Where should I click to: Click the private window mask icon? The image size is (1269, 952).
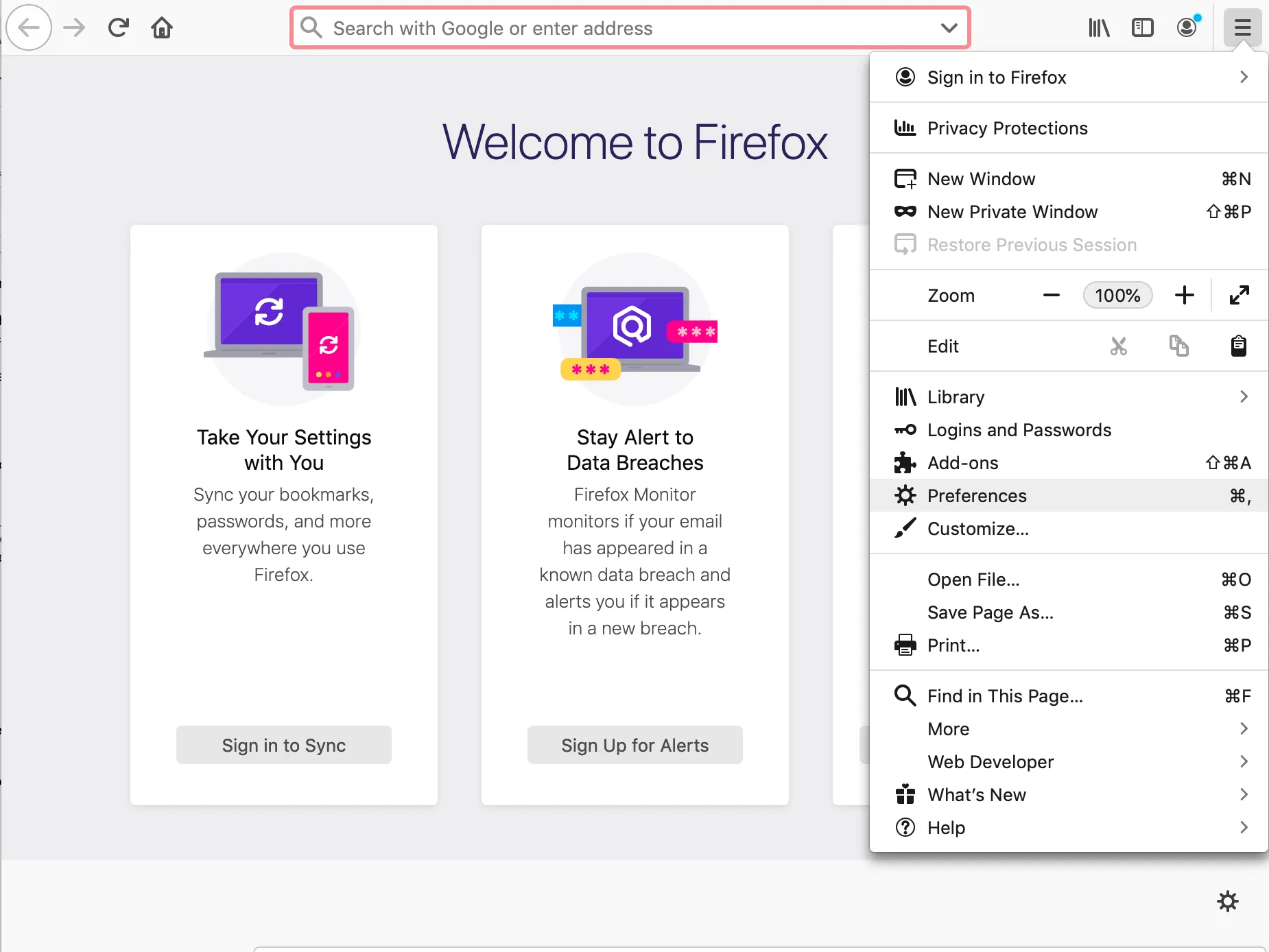905,212
